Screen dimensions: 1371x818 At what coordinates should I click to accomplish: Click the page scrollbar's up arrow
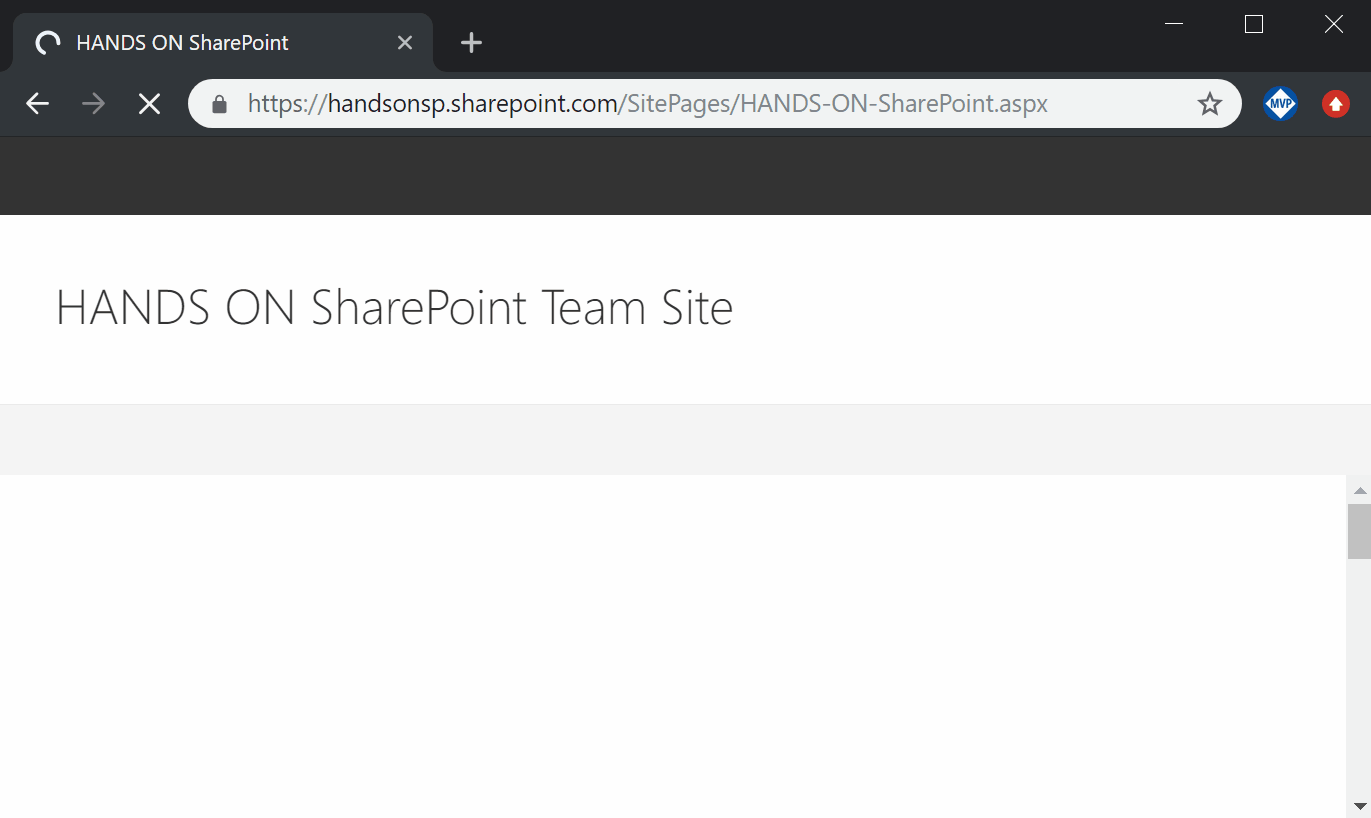[x=1359, y=490]
